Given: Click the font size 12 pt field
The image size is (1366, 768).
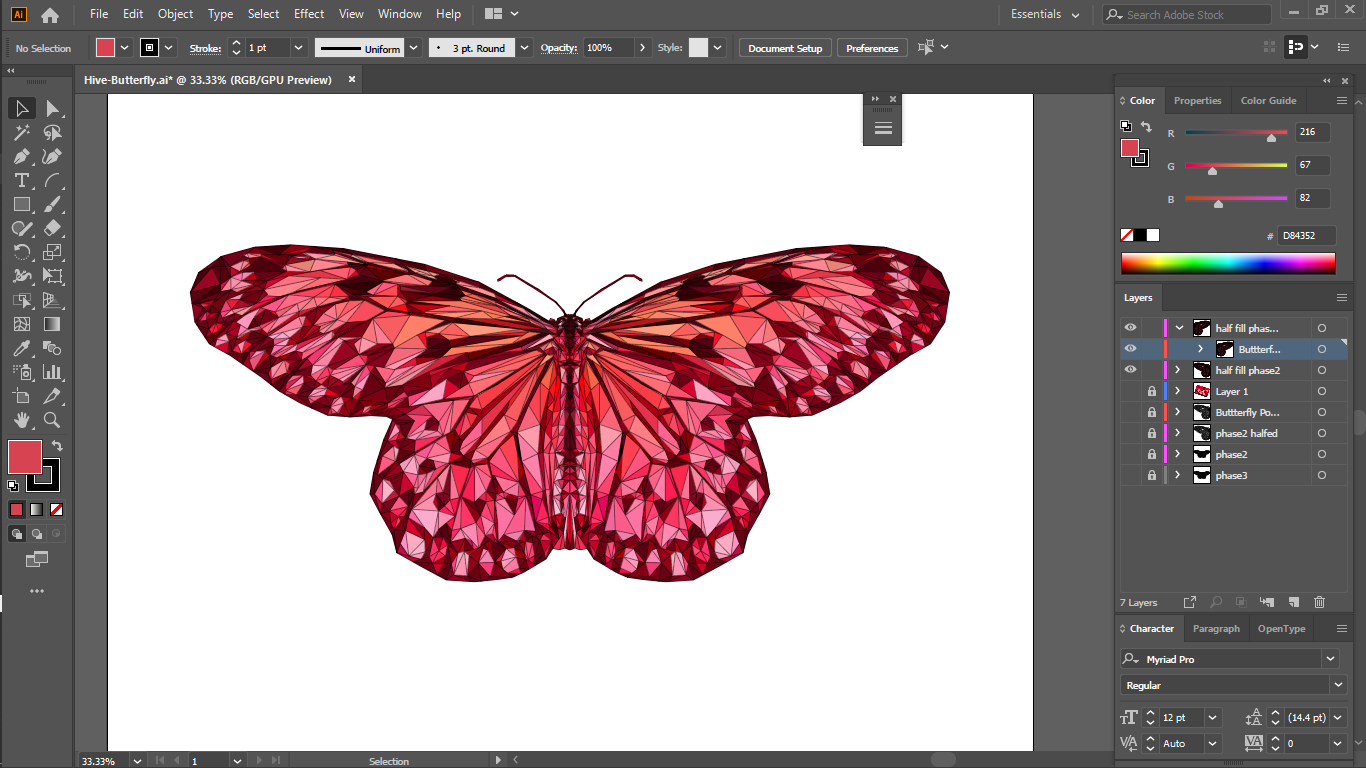Looking at the screenshot, I should (1182, 718).
